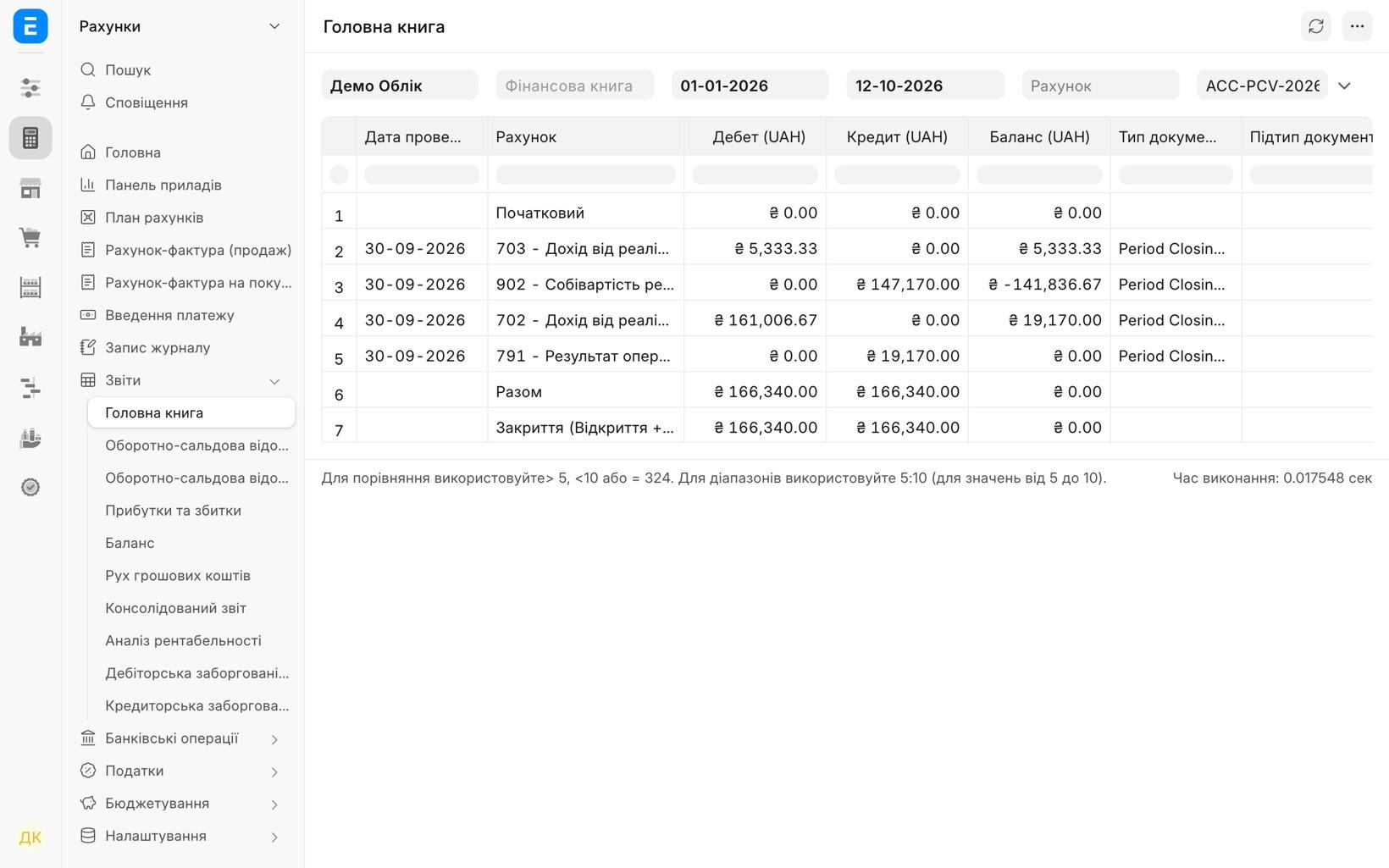Click the Фінансова книга filter field
The height and width of the screenshot is (868, 1389).
(x=574, y=85)
